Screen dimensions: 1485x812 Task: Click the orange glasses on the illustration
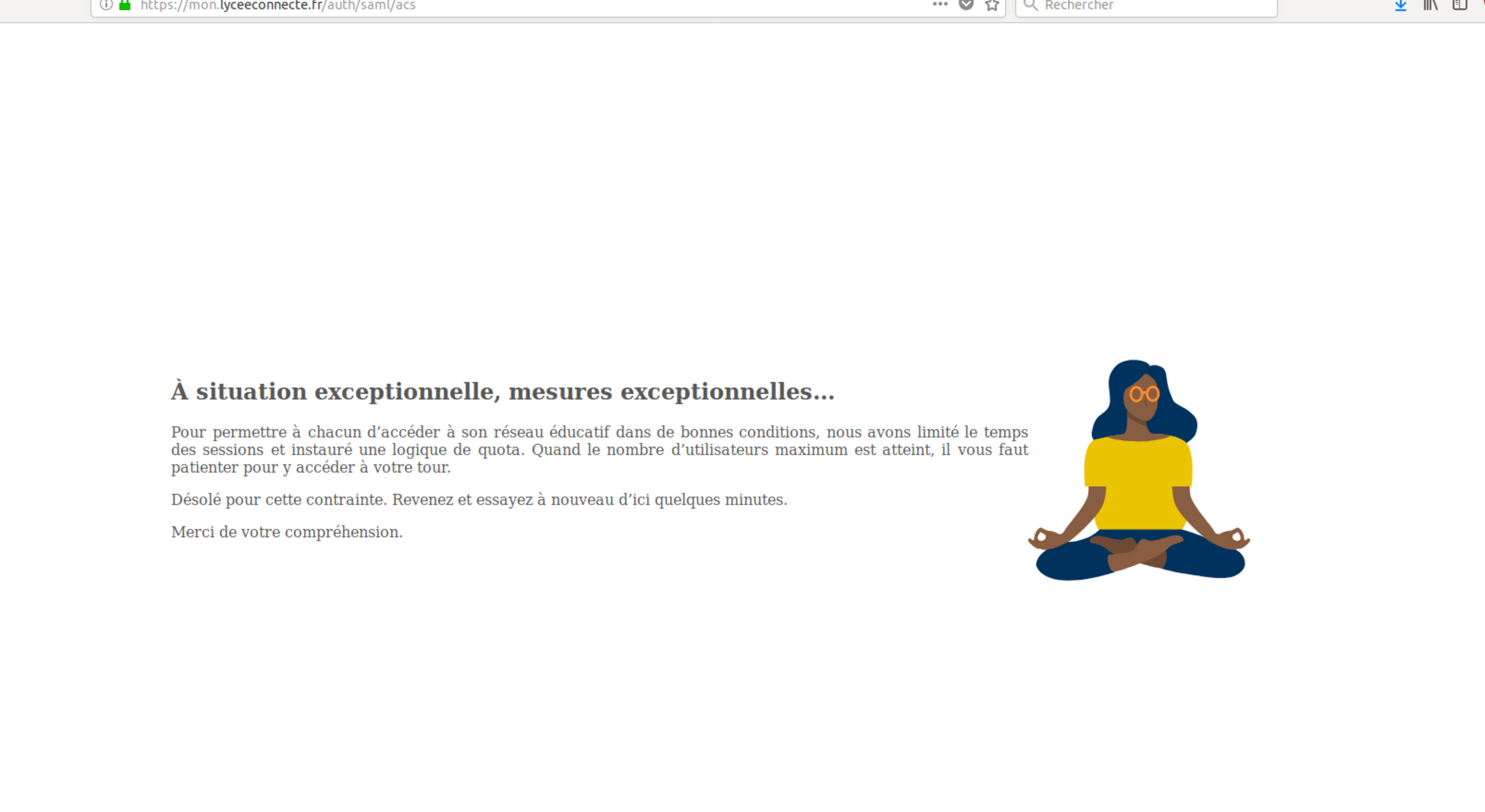pos(1144,394)
